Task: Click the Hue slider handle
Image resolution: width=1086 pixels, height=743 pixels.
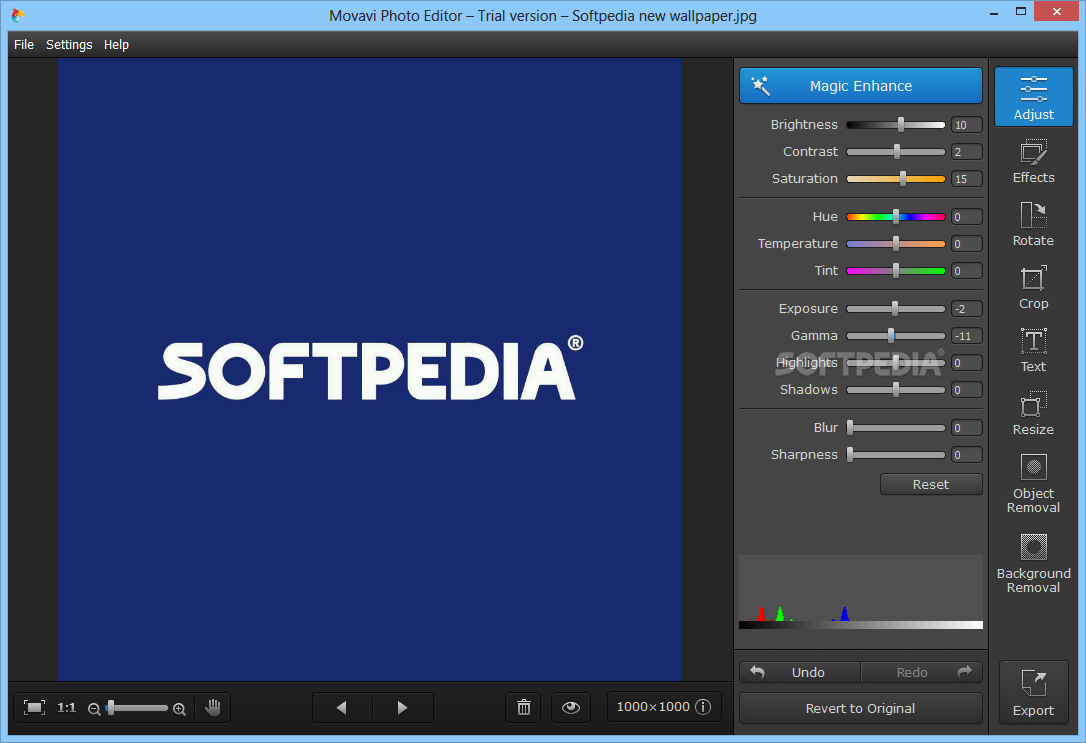Action: click(896, 217)
